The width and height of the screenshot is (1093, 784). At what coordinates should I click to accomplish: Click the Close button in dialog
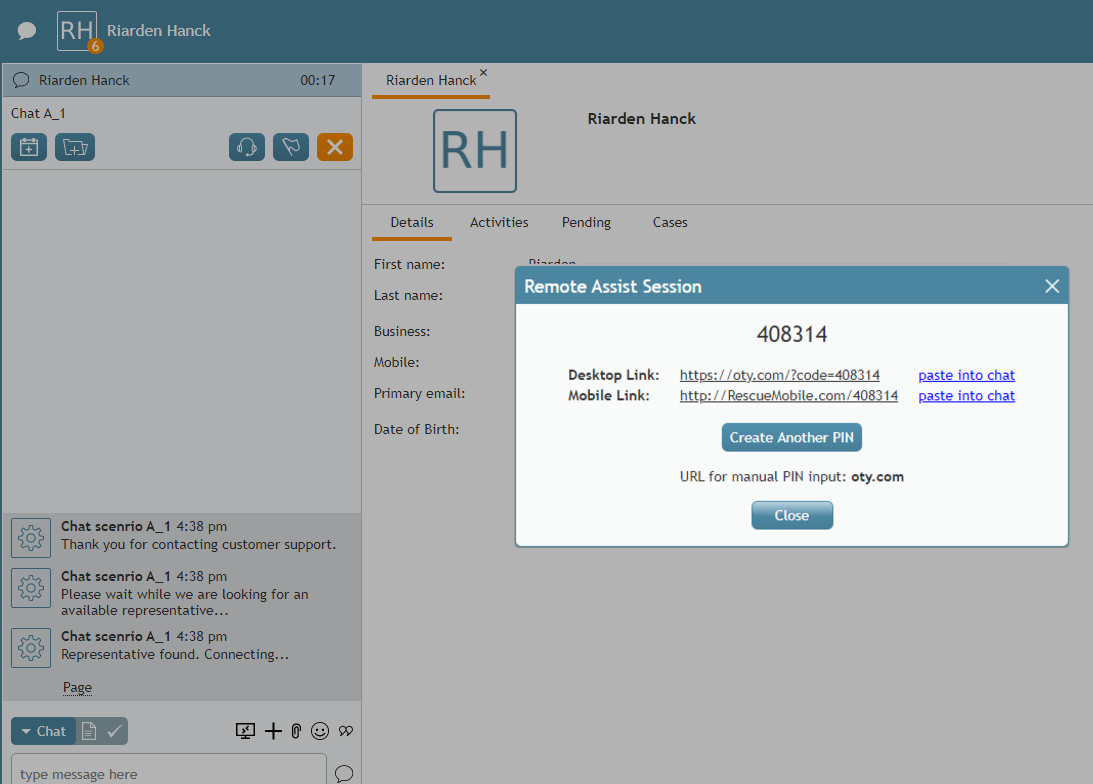(791, 515)
